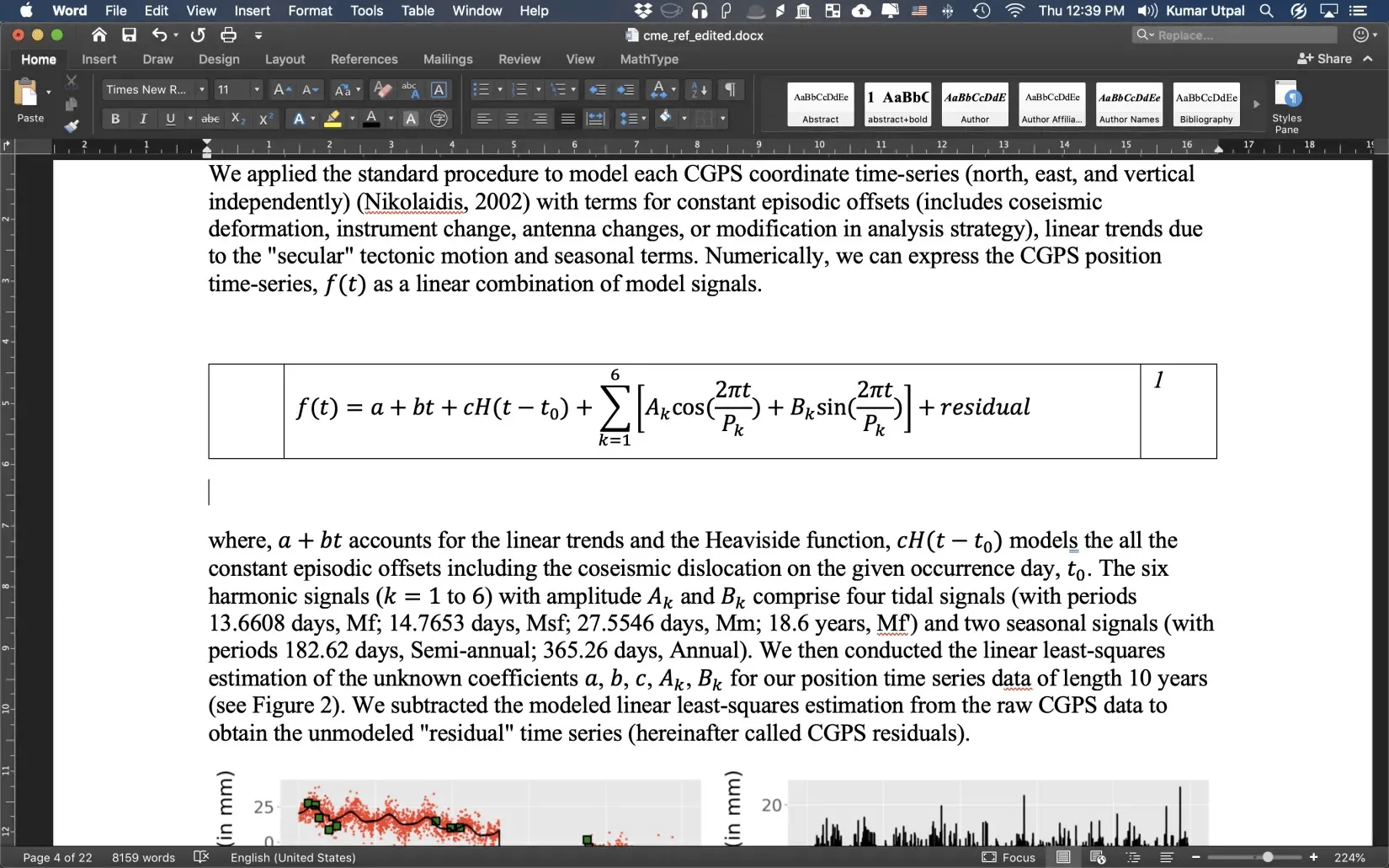This screenshot has height=868, width=1389.
Task: Switch to the Layout tab
Action: pos(285,59)
